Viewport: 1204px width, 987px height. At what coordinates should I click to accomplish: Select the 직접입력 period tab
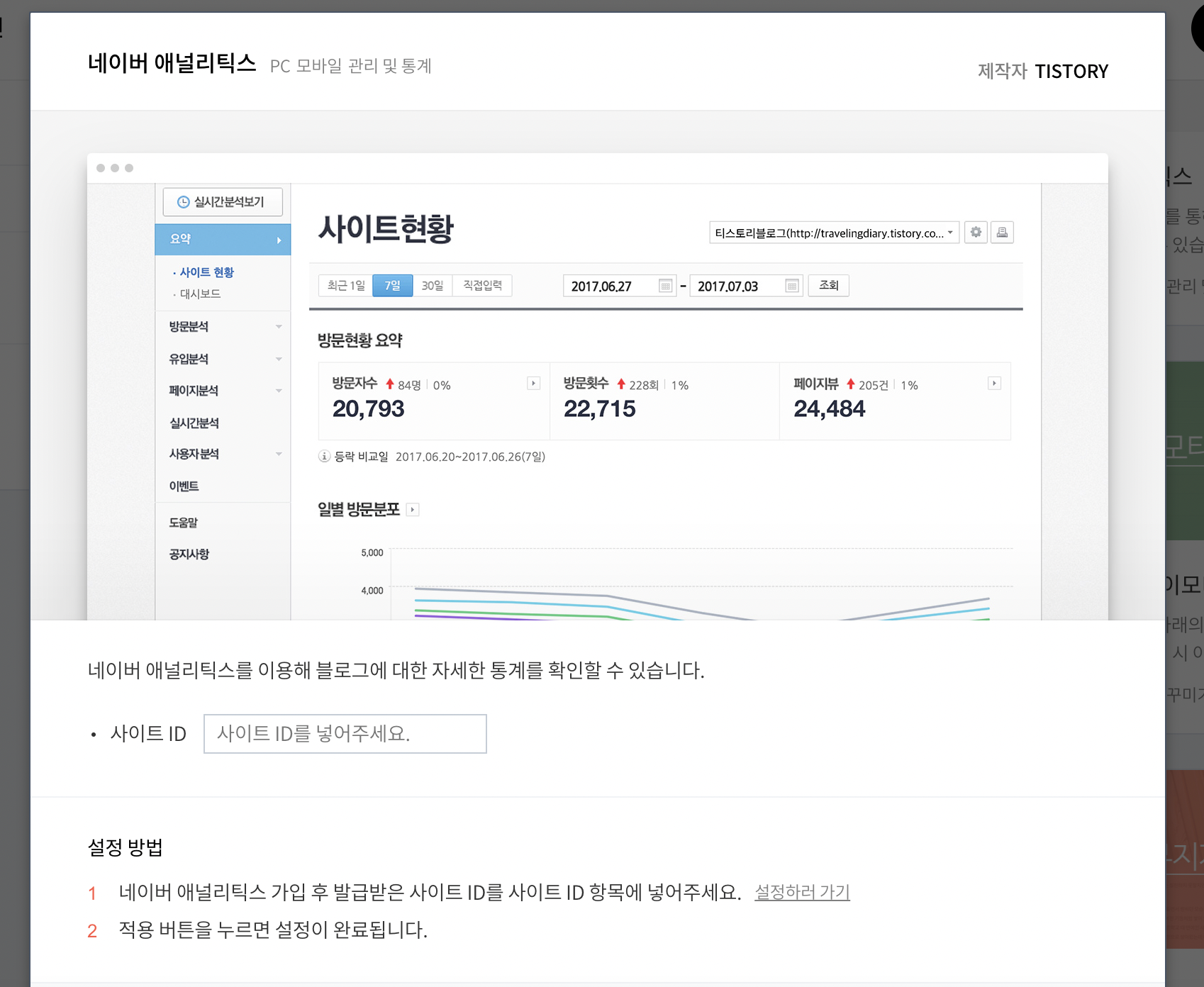click(482, 286)
